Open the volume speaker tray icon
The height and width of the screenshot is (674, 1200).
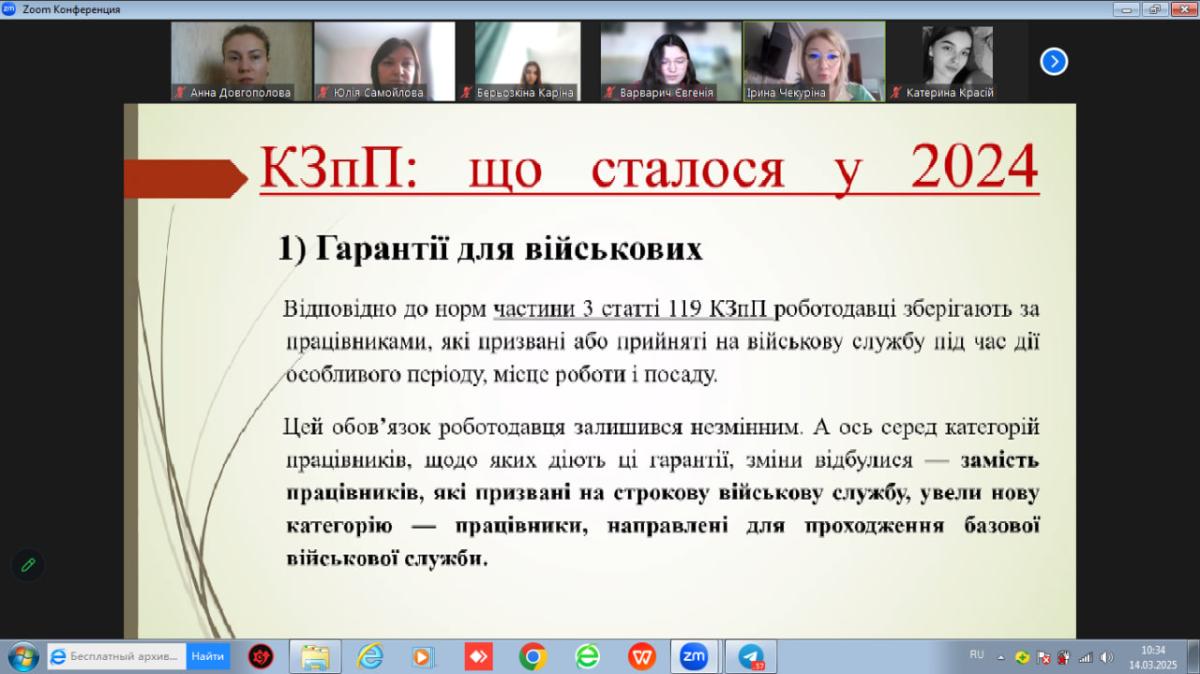click(x=1106, y=657)
